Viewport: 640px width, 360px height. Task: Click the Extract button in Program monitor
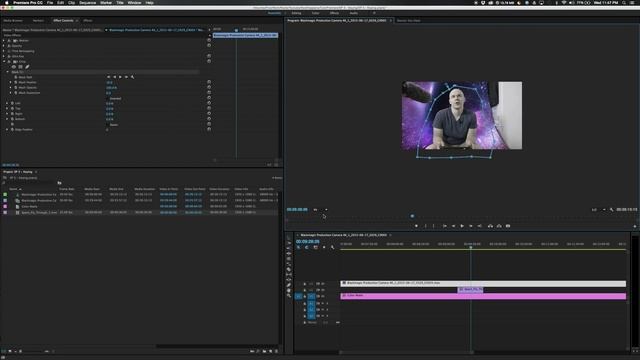coord(499,226)
